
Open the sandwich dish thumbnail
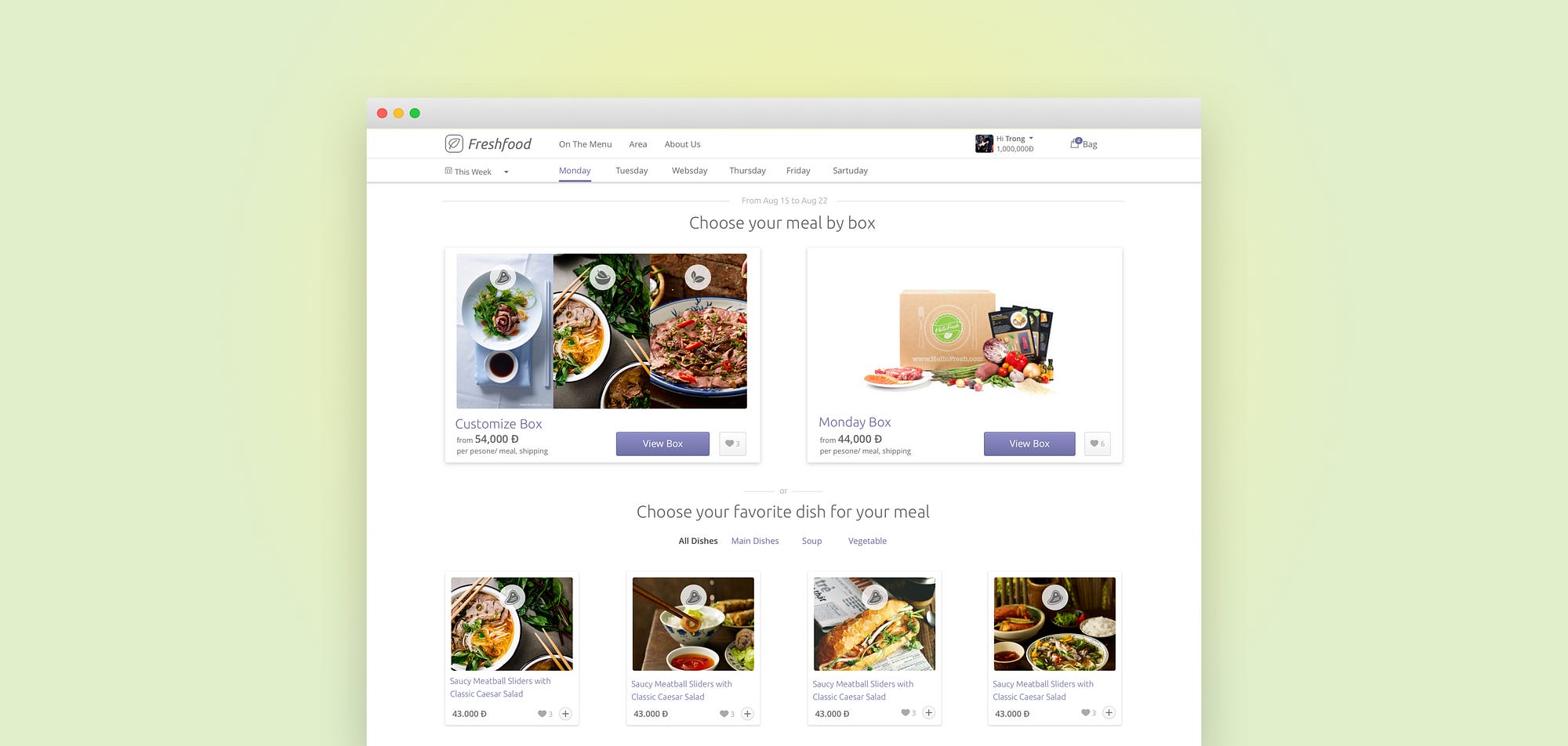pyautogui.click(x=874, y=624)
